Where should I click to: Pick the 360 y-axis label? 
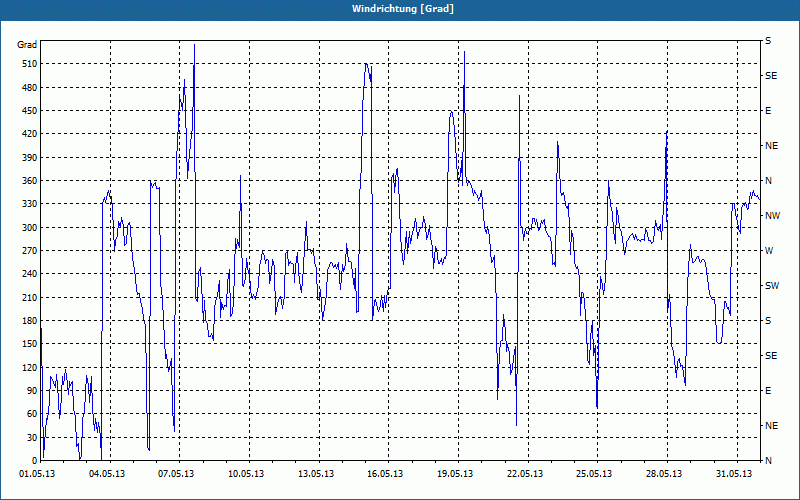(x=30, y=181)
